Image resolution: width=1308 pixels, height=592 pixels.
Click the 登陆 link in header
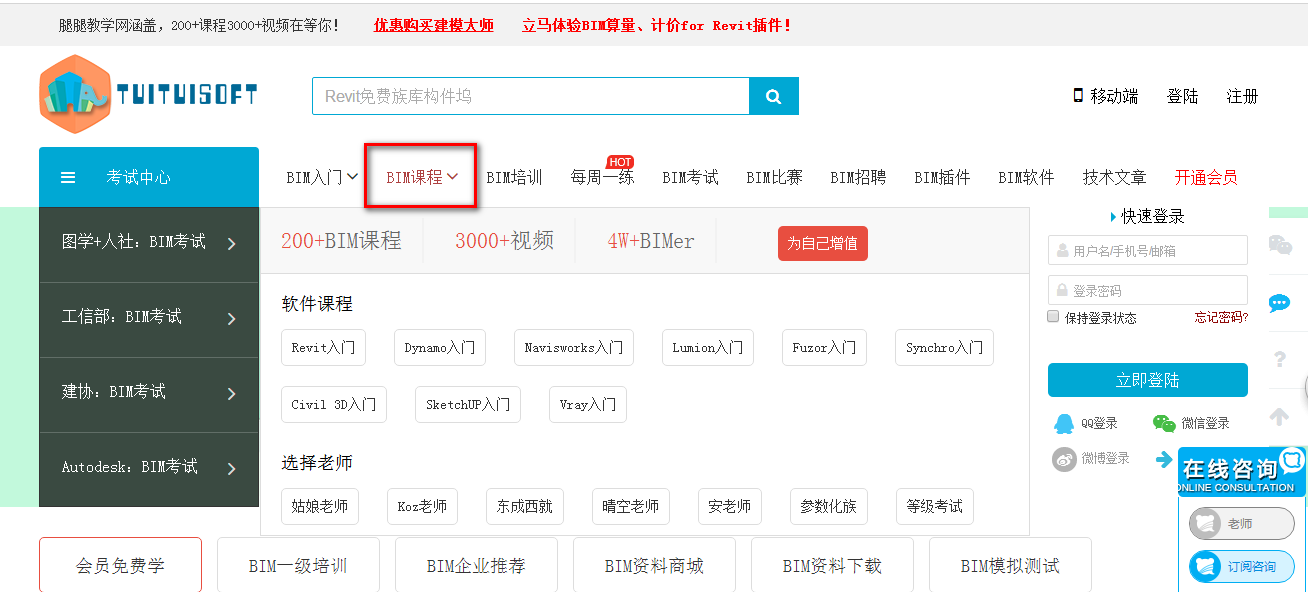click(x=1182, y=96)
